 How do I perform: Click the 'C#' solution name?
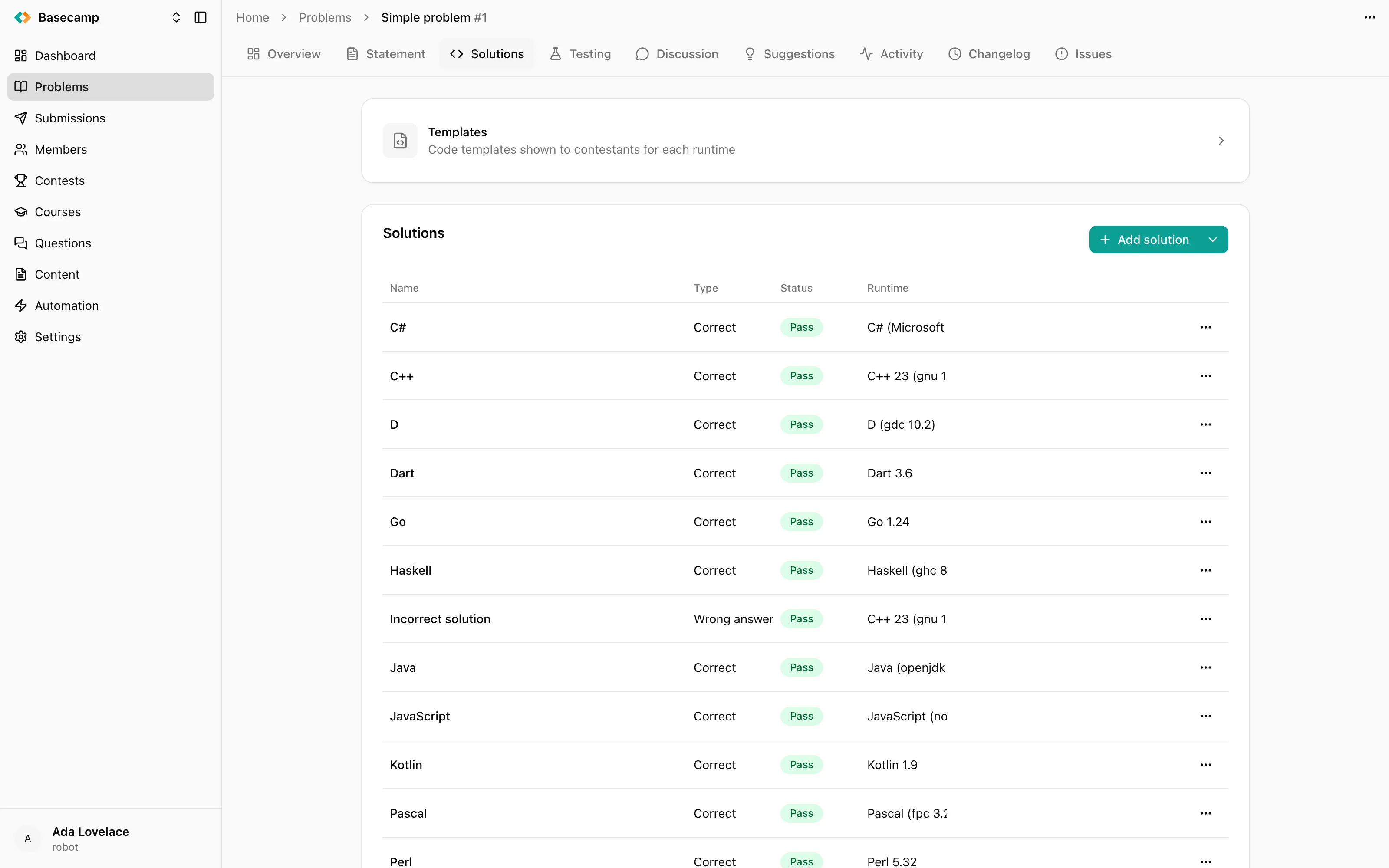[398, 327]
